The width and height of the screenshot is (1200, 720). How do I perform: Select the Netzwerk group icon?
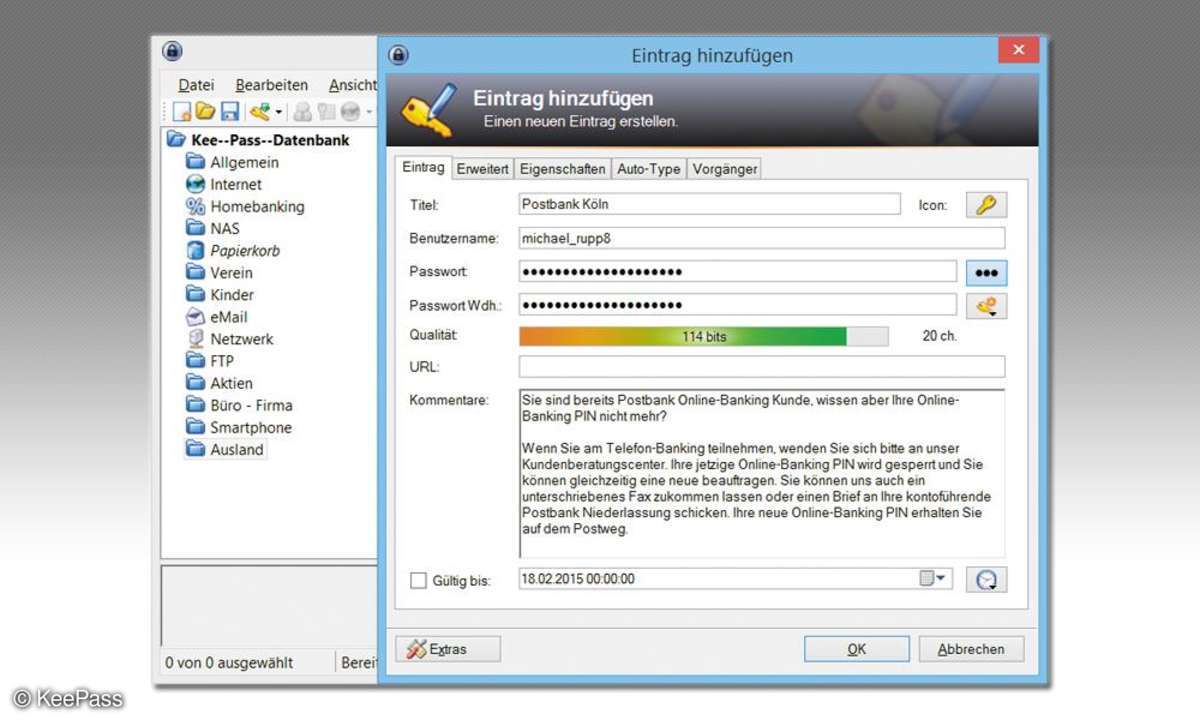point(195,338)
